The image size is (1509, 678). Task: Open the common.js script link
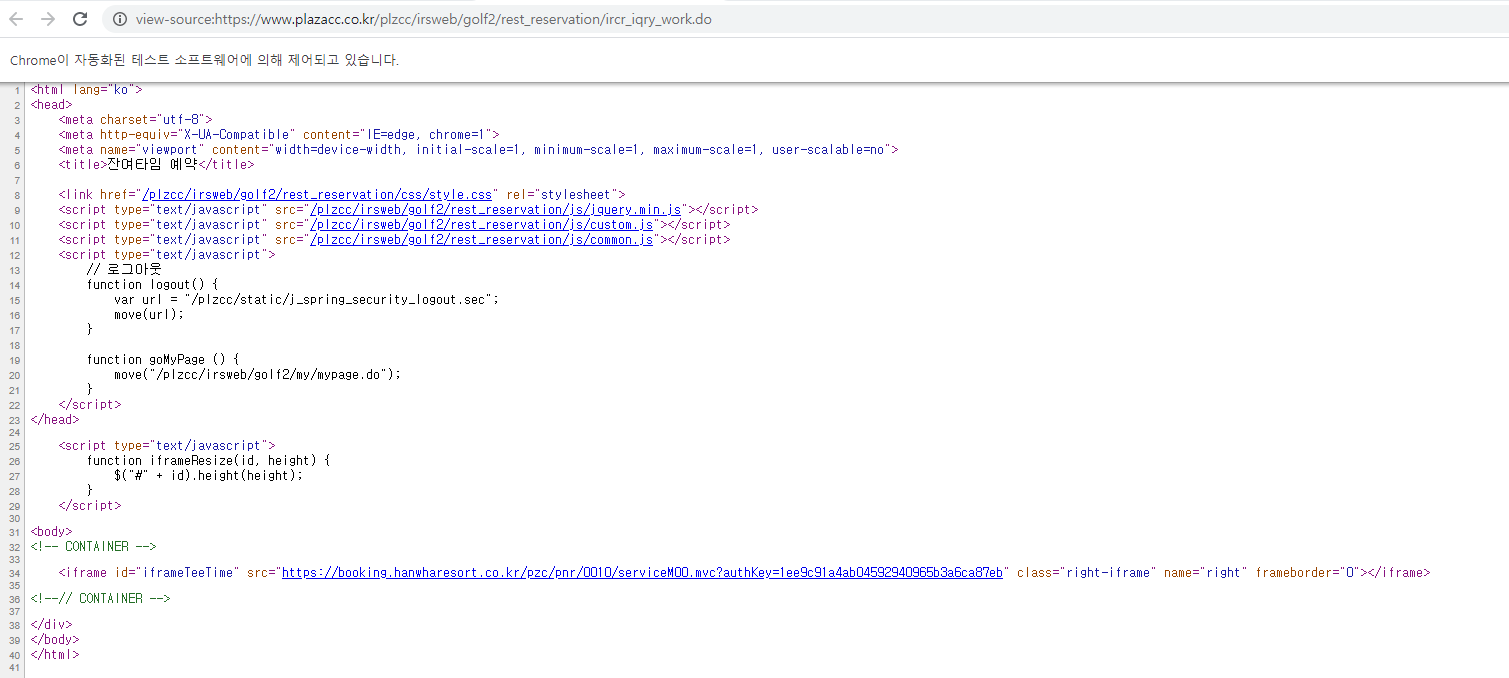coord(482,240)
